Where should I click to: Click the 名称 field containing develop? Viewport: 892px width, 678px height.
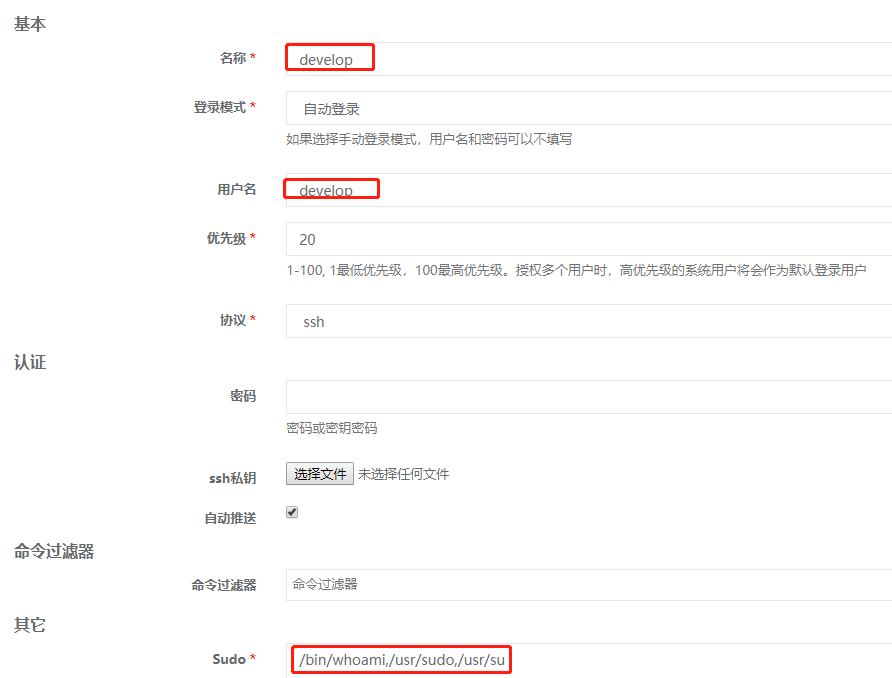(x=589, y=59)
